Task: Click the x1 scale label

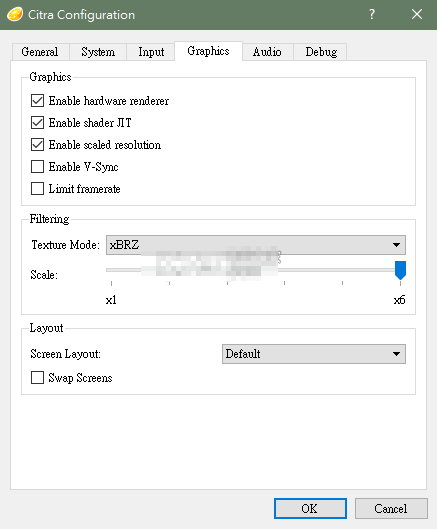Action: (x=111, y=300)
